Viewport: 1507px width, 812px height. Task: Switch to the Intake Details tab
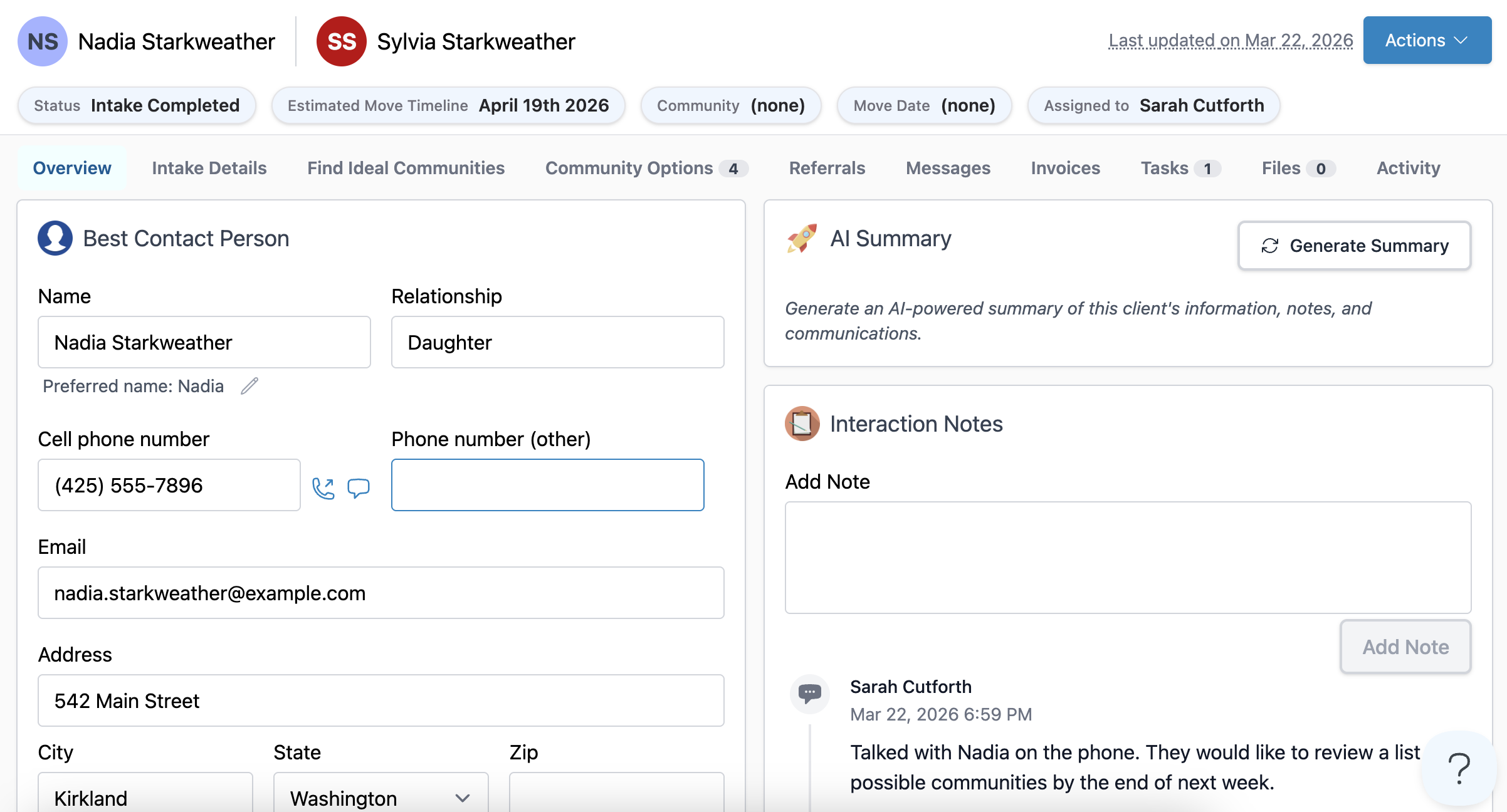(209, 168)
